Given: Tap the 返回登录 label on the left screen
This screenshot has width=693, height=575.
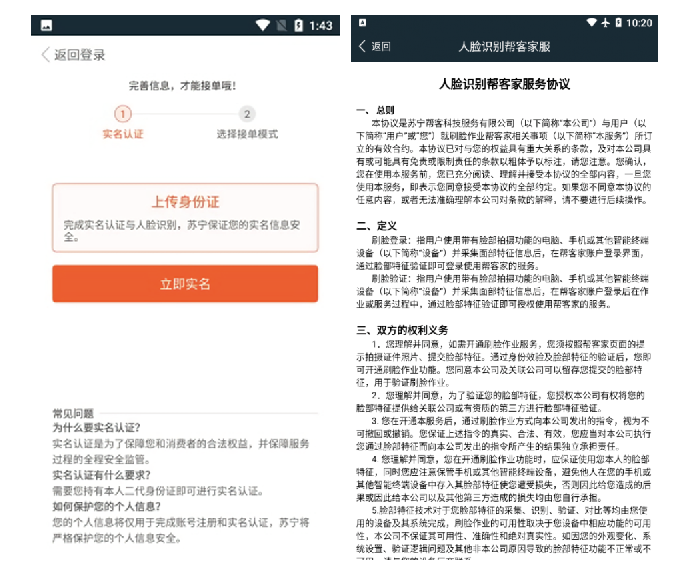Looking at the screenshot, I should 80,55.
